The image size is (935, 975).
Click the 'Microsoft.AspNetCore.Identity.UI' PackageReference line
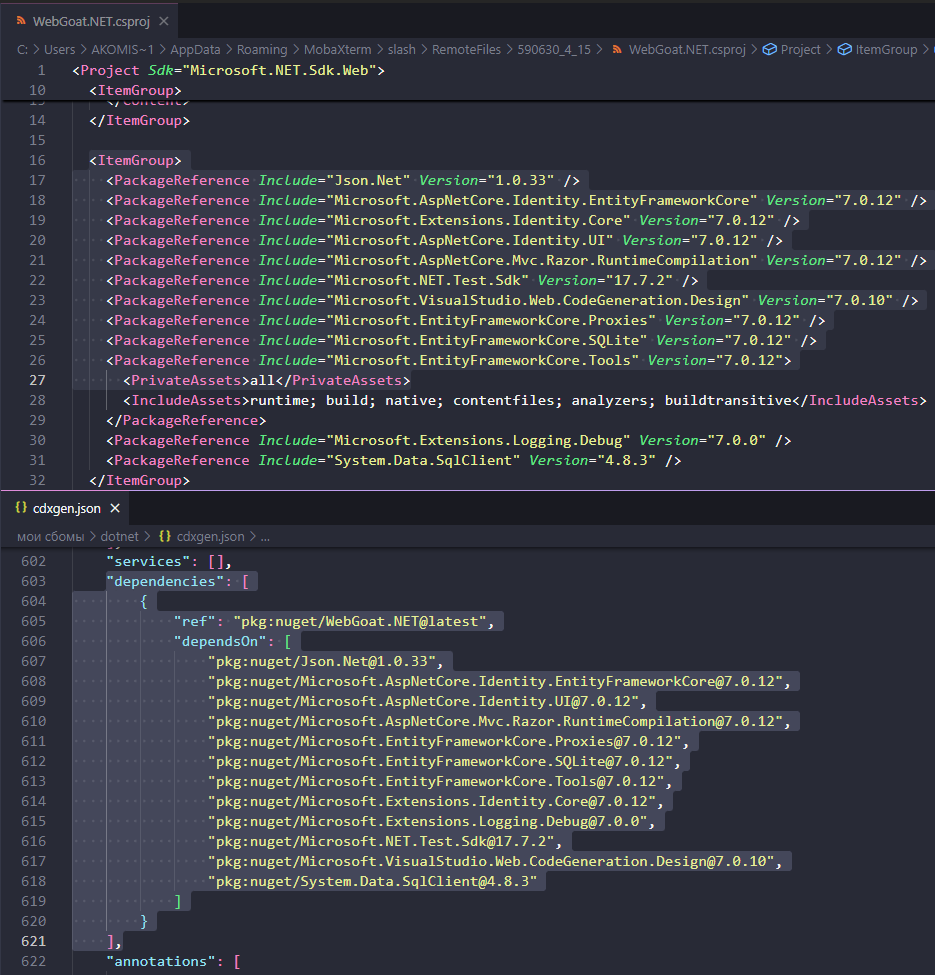[x=444, y=241]
